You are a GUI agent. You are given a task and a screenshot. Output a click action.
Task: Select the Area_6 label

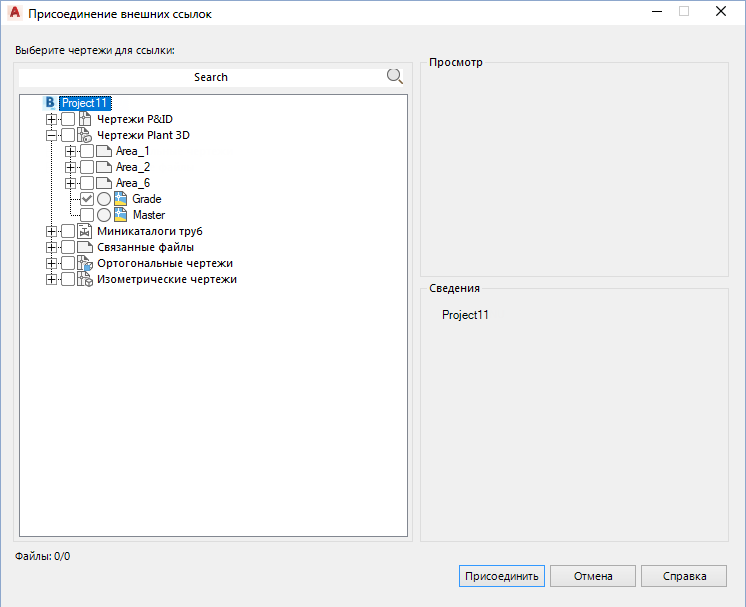pos(133,183)
